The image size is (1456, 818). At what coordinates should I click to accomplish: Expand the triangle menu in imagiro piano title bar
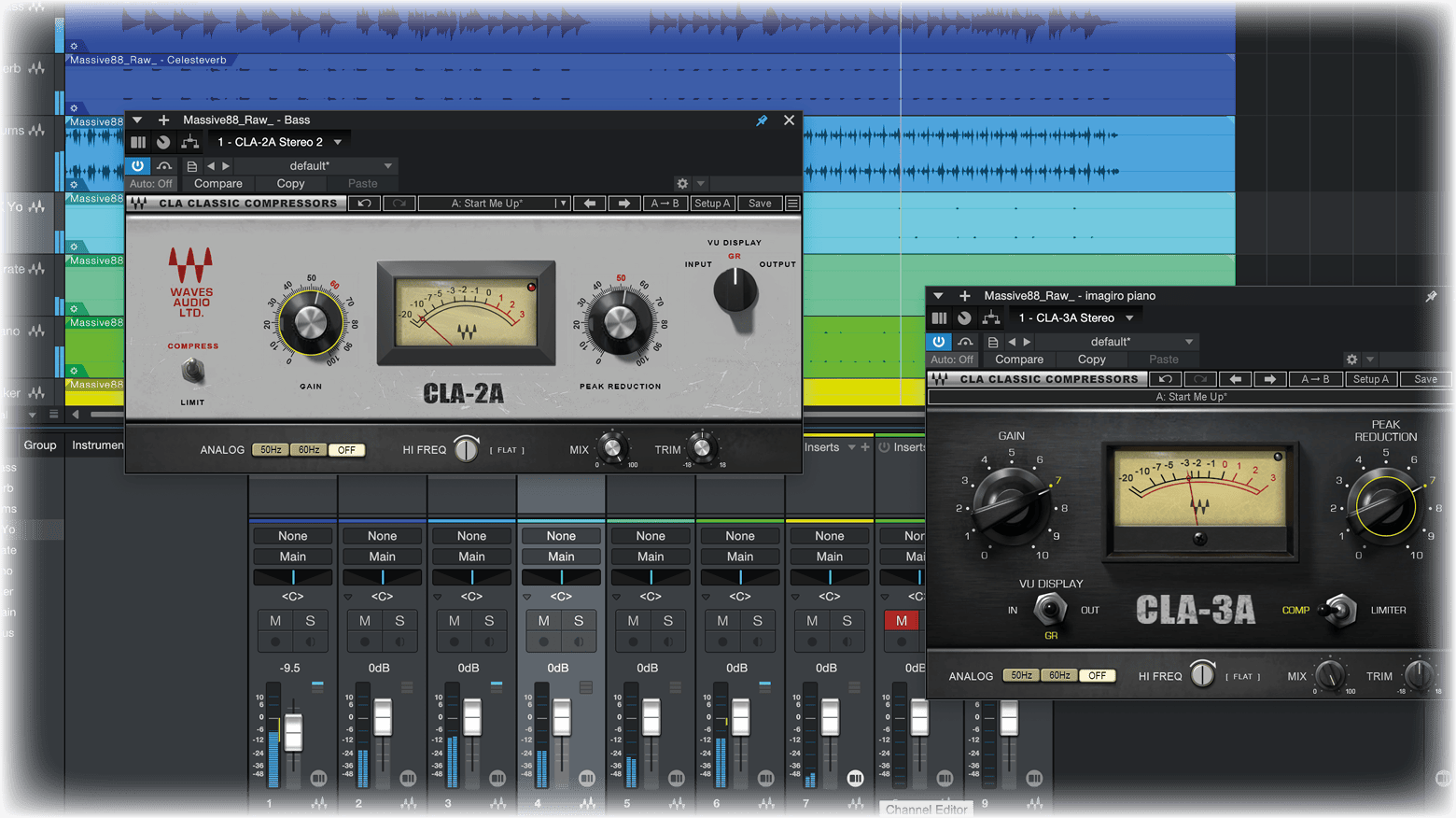938,296
